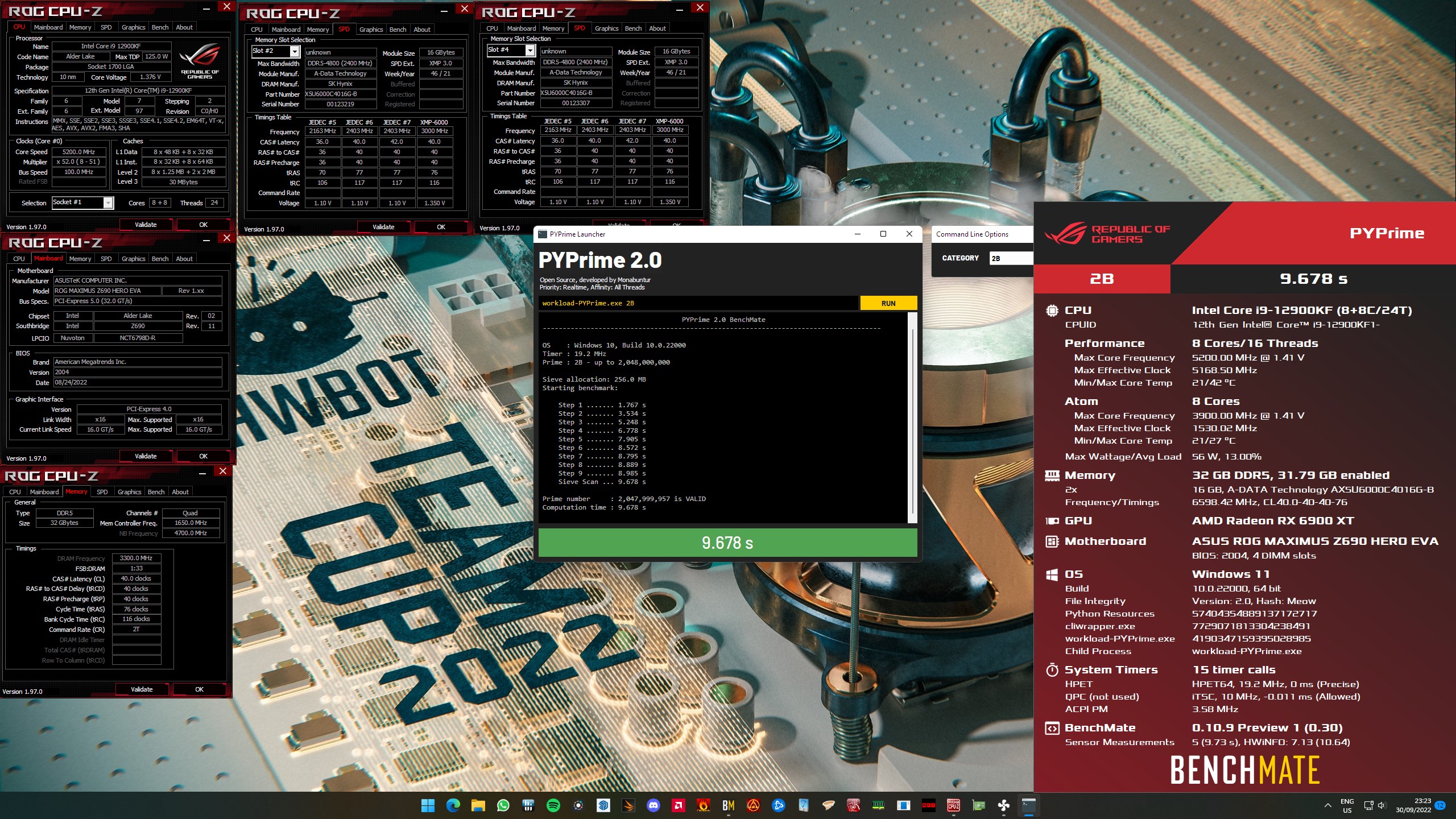Screen dimensions: 1456x819
Task: Open Bench tab in top-left CPU-Z window
Action: tap(160, 27)
